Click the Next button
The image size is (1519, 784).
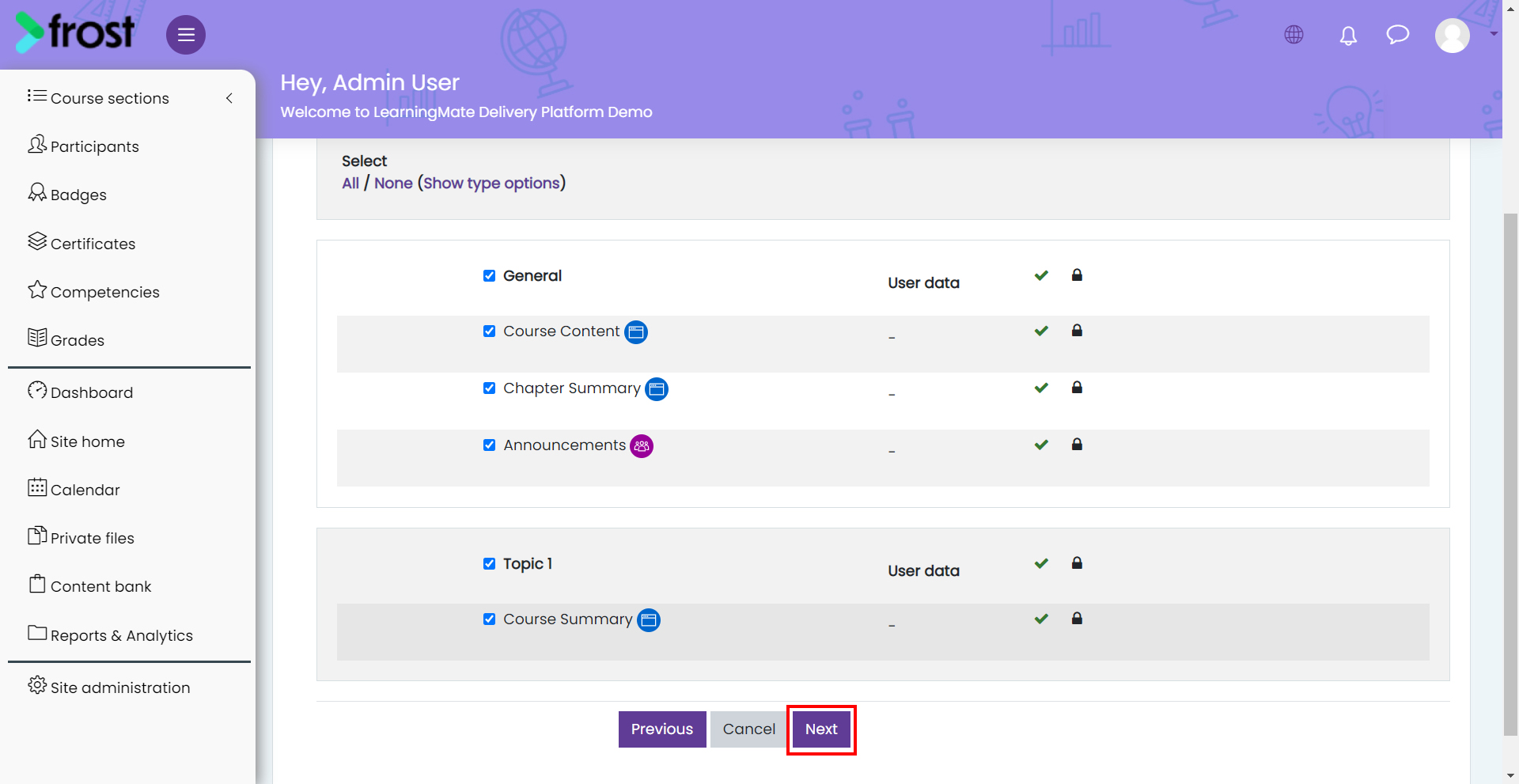821,729
